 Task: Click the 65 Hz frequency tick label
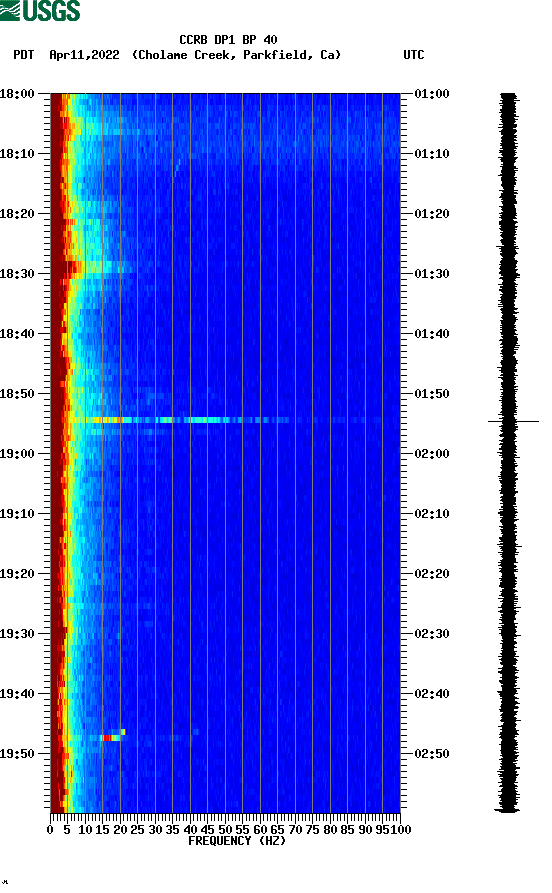tap(277, 830)
